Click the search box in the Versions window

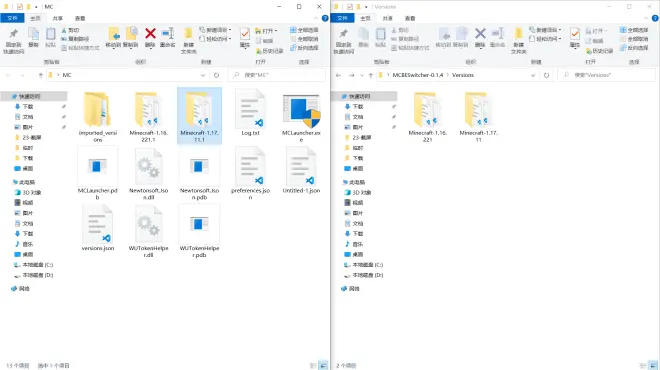click(607, 75)
